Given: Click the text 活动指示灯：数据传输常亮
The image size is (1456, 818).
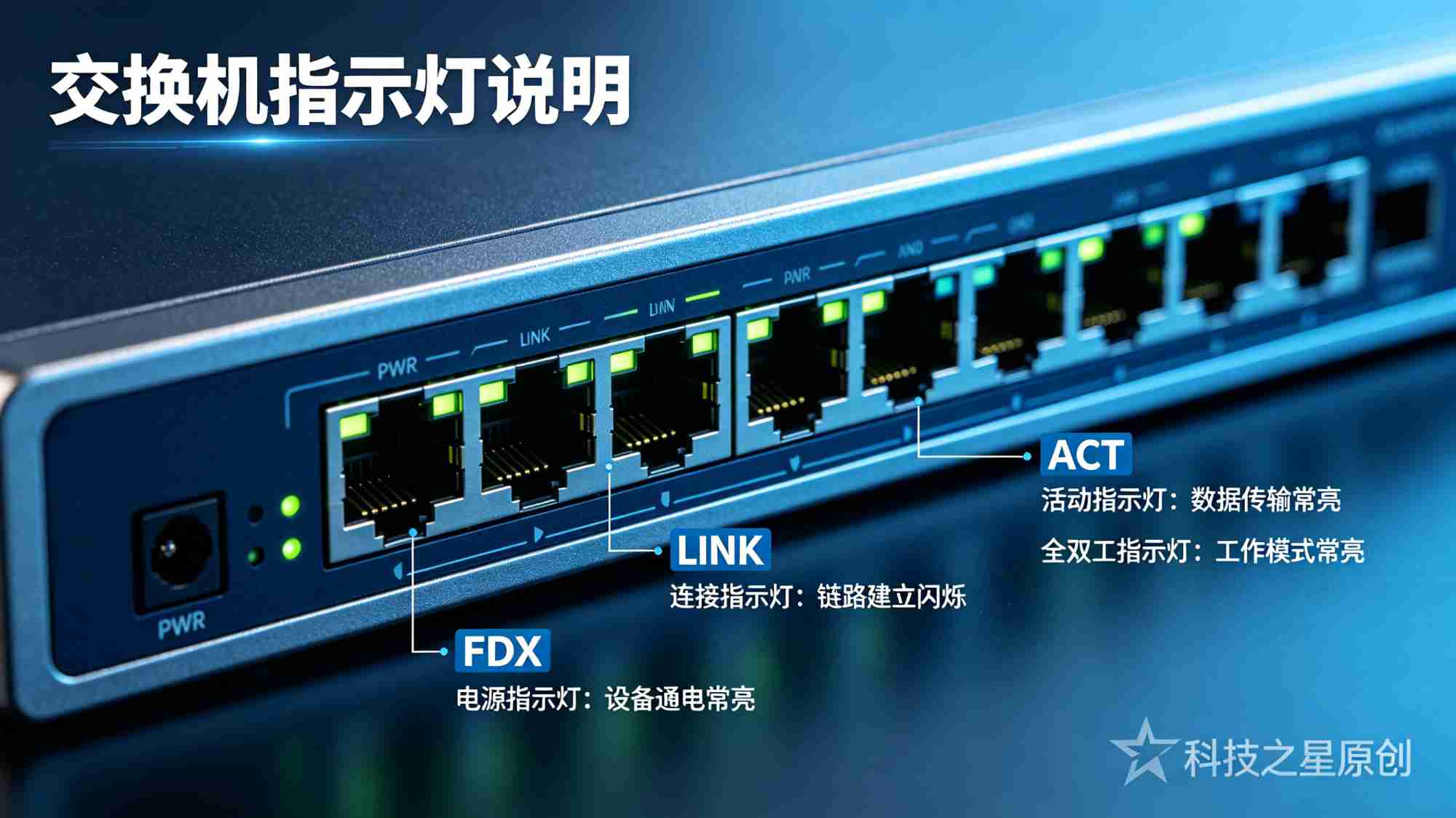Looking at the screenshot, I should coord(1190,501).
